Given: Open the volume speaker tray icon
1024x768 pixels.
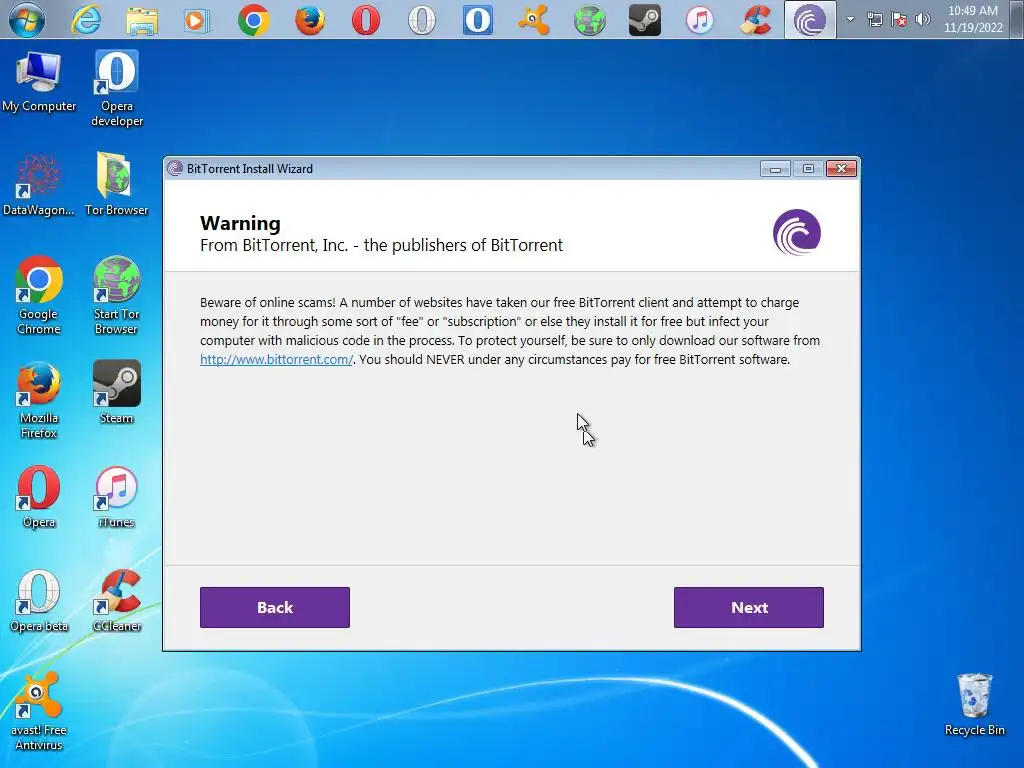Looking at the screenshot, I should [x=923, y=19].
